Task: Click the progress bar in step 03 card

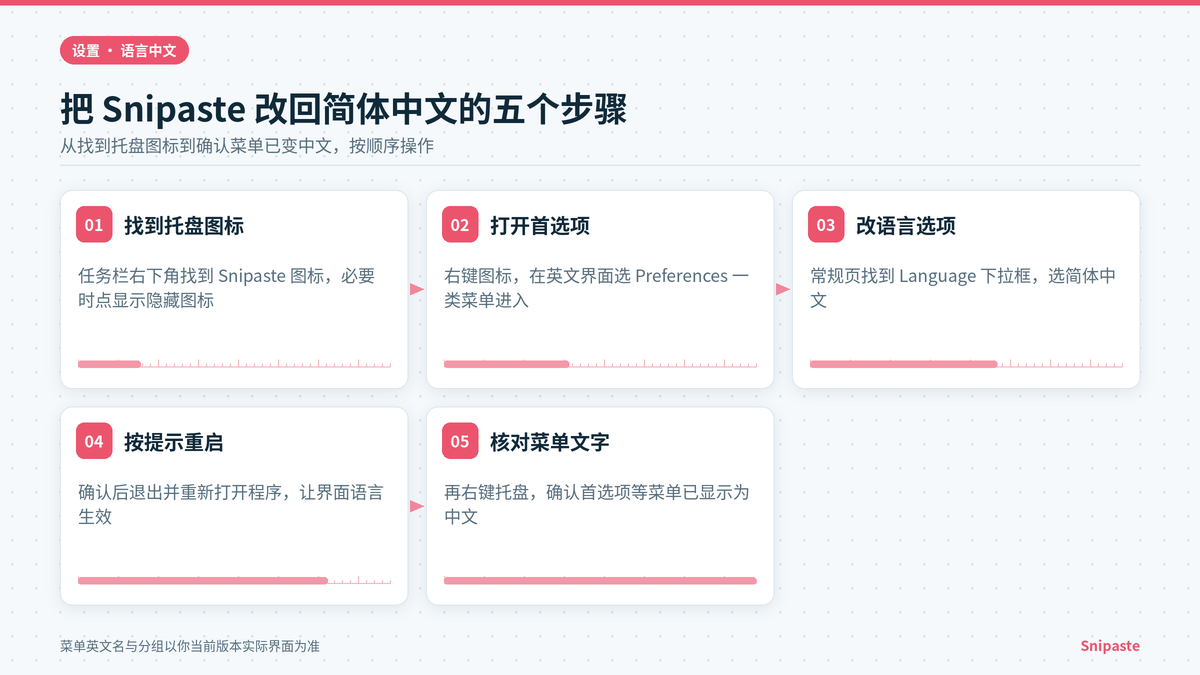Action: (966, 364)
